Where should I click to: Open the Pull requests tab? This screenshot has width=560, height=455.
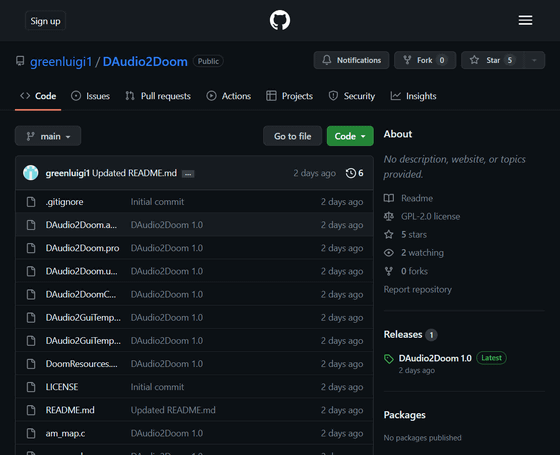pyautogui.click(x=158, y=96)
